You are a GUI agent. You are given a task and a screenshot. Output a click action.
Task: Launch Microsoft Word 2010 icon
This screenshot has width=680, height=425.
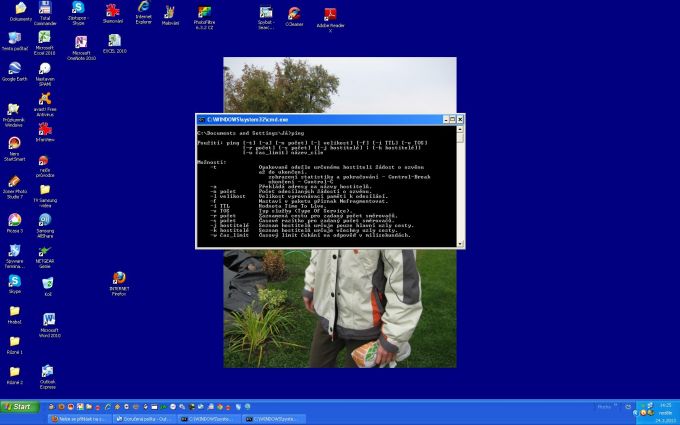coord(49,320)
